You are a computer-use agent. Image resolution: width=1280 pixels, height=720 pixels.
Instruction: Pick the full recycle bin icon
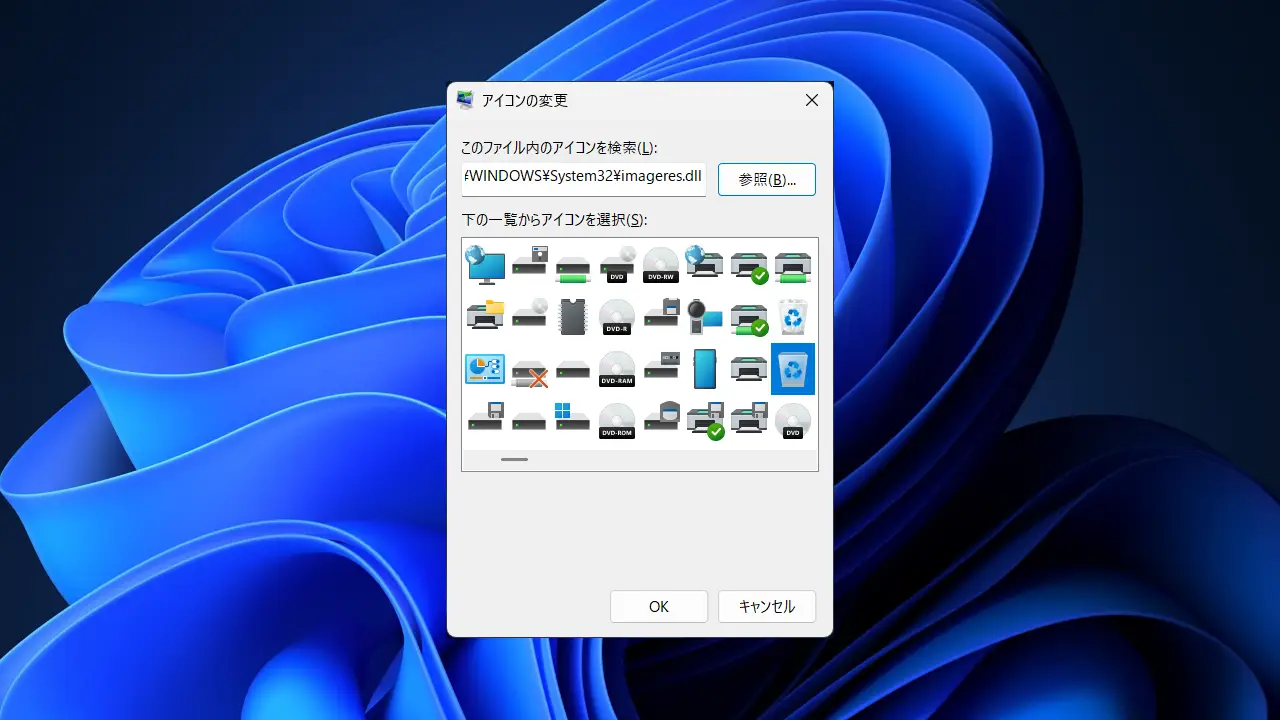click(793, 317)
